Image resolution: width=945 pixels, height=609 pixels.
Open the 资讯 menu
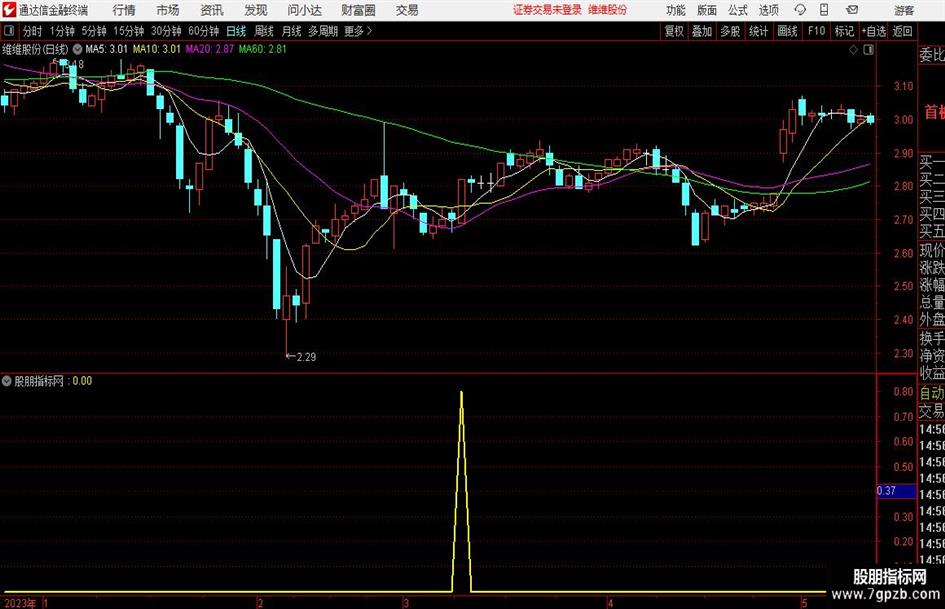pos(212,10)
